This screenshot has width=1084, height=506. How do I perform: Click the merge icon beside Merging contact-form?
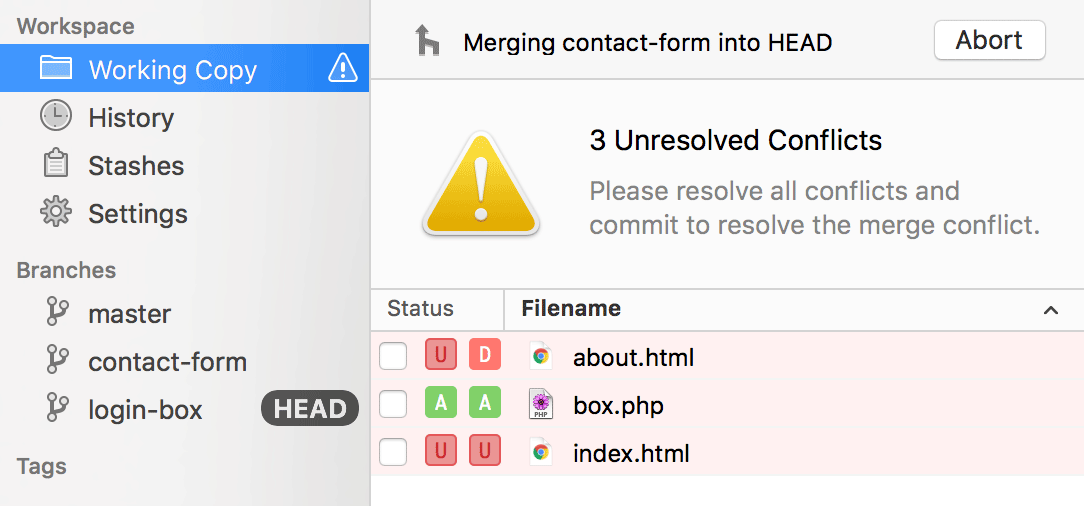click(428, 42)
